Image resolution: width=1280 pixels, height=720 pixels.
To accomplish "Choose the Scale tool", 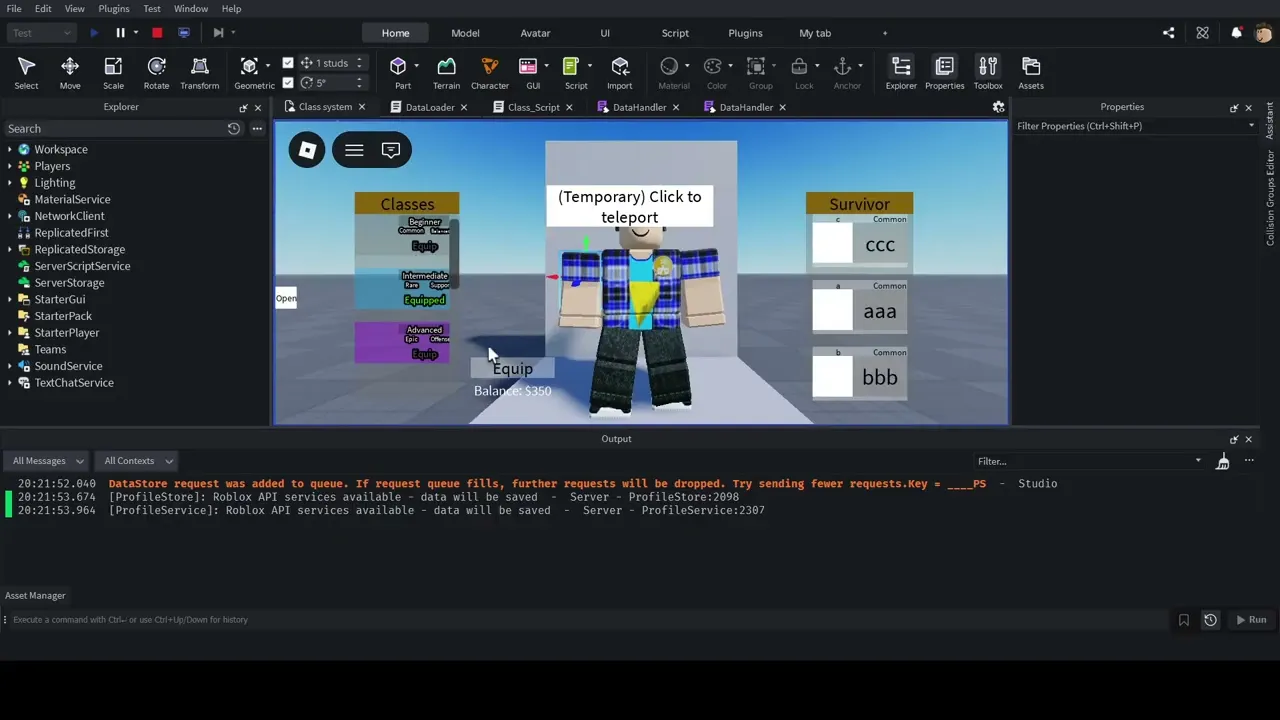I will pyautogui.click(x=113, y=73).
